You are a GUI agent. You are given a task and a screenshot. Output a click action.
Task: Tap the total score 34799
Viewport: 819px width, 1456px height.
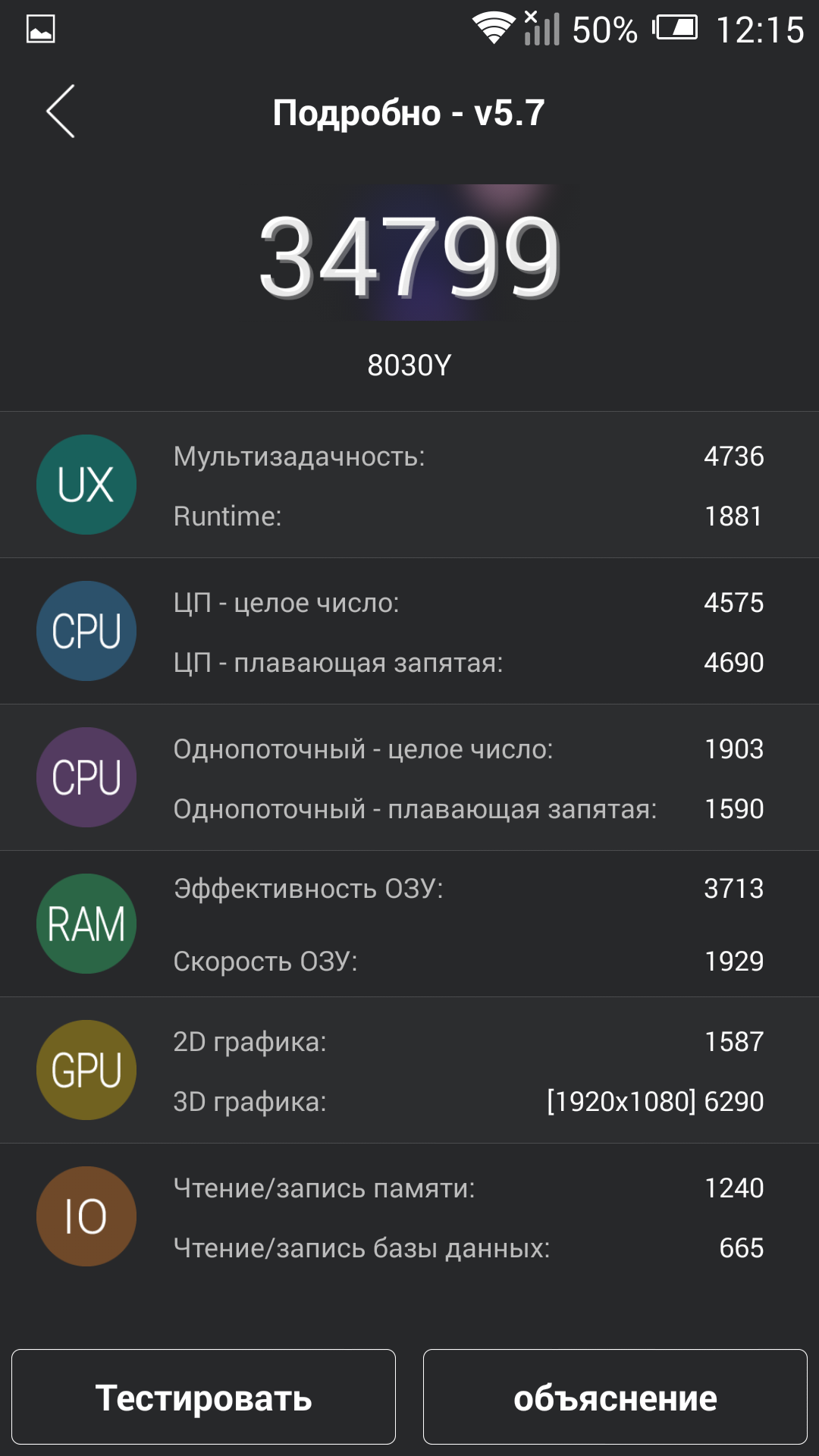(409, 256)
